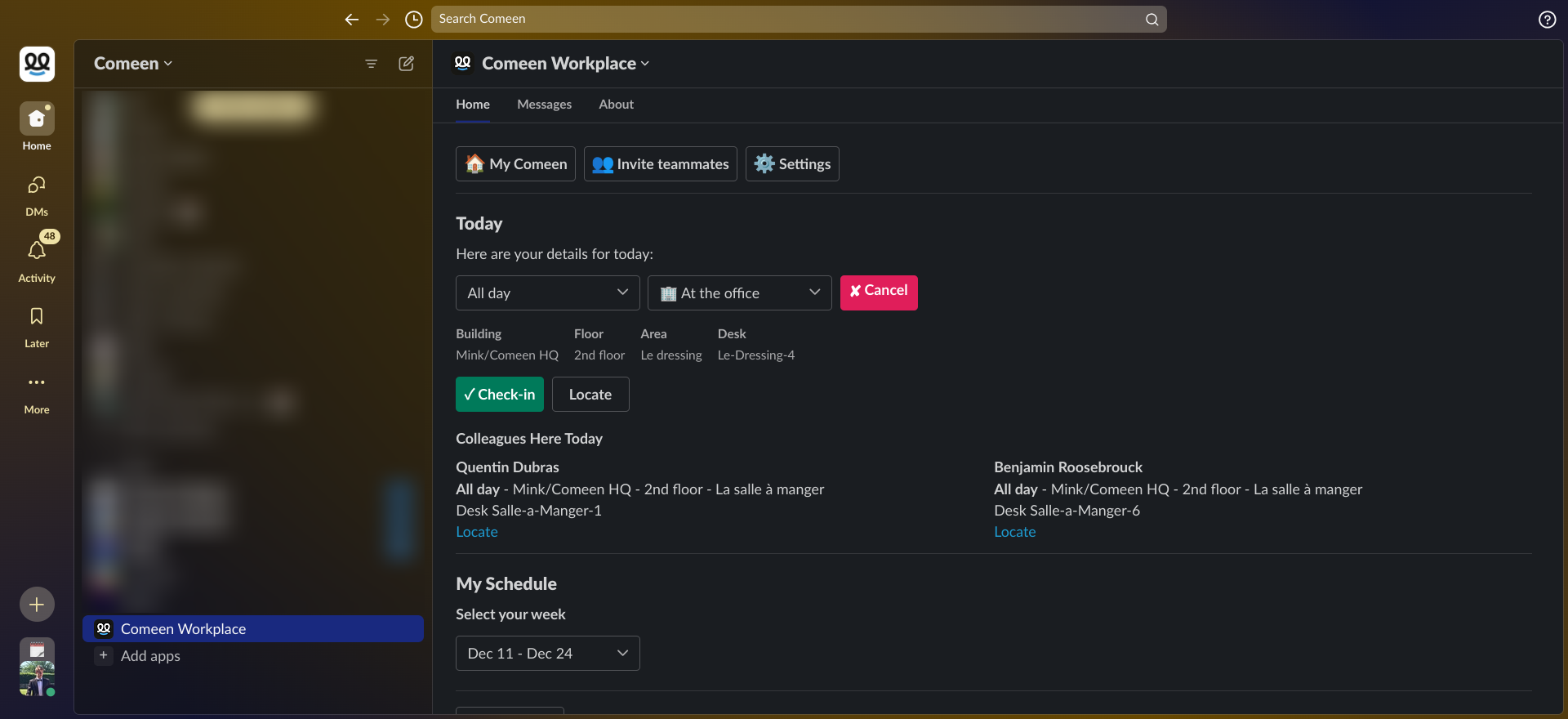Switch to the Messages tab
Screen dimensions: 1568x719
pos(545,105)
